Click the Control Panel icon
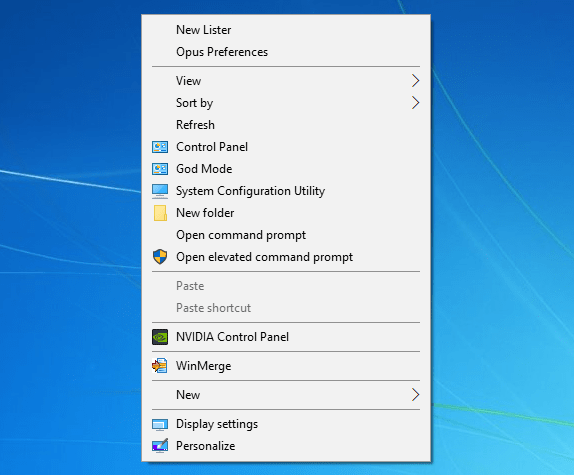574x475 pixels. tap(160, 147)
